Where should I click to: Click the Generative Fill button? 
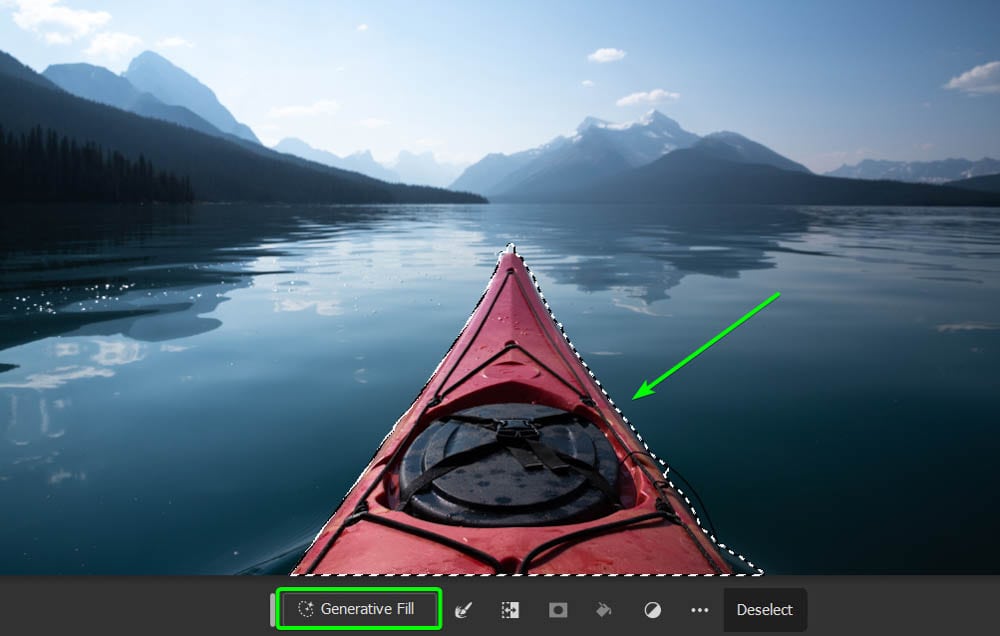(358, 609)
